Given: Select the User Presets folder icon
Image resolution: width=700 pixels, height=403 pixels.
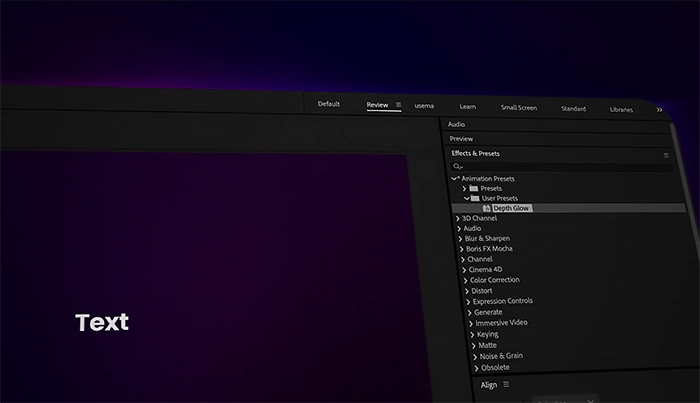Looking at the screenshot, I should [x=475, y=198].
